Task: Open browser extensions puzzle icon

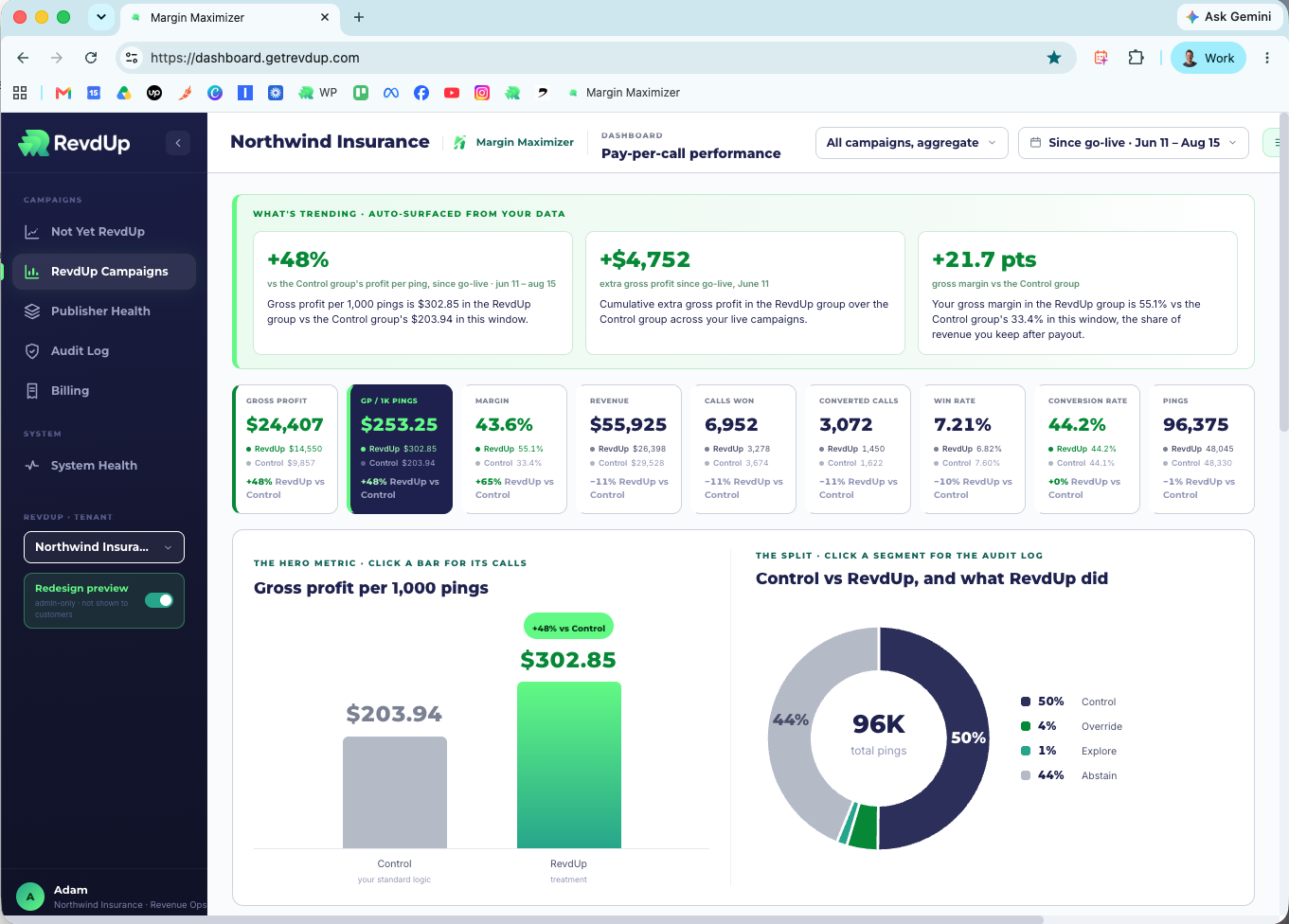Action: click(x=1136, y=58)
